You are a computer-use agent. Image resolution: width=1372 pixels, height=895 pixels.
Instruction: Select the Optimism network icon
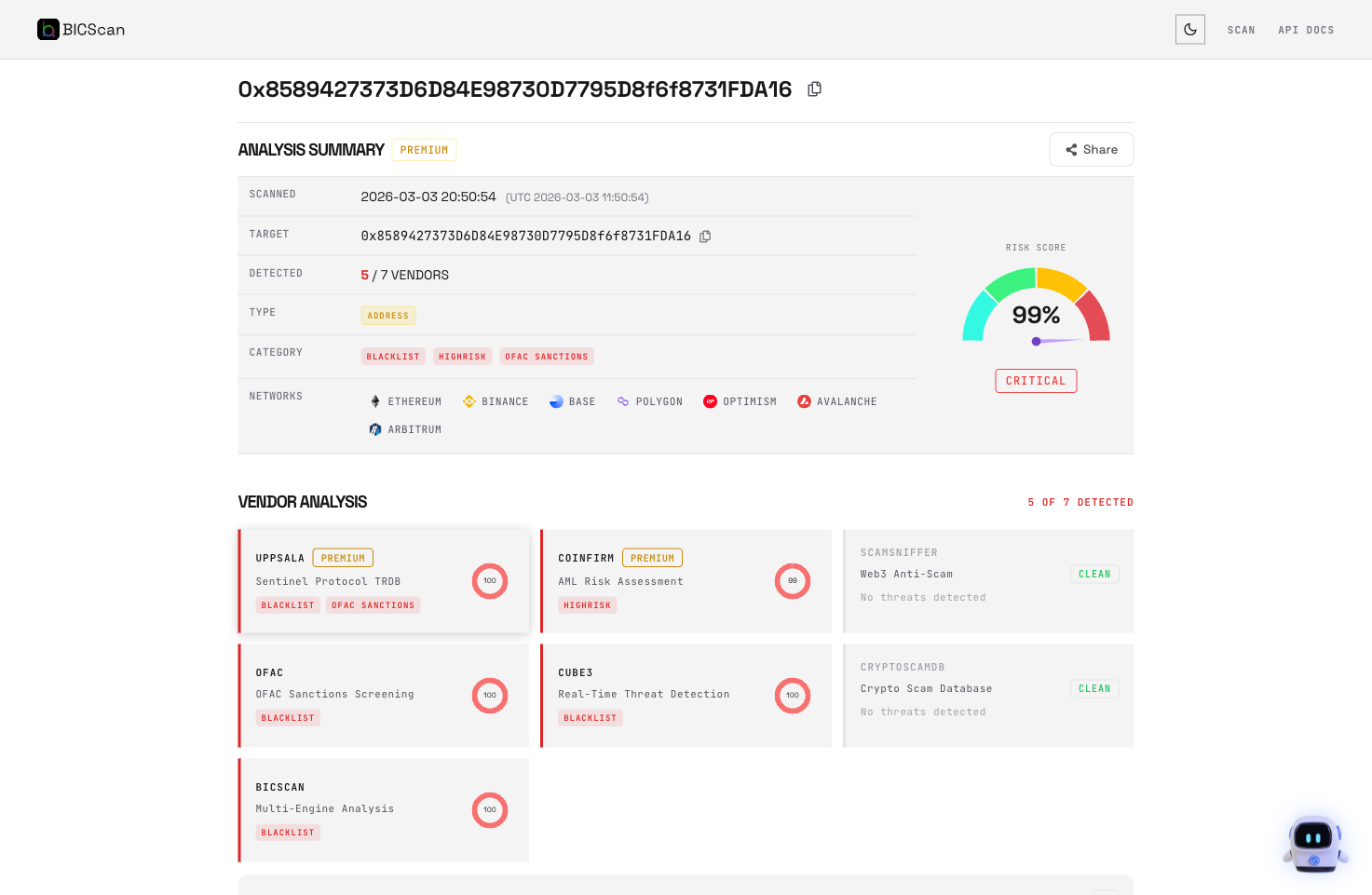(710, 400)
